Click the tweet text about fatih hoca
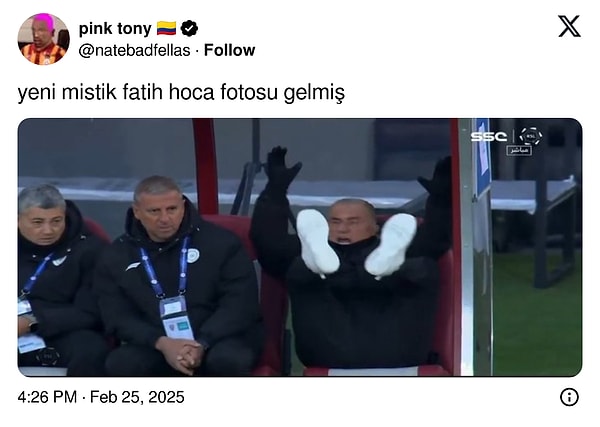The image size is (600, 427). (x=181, y=93)
